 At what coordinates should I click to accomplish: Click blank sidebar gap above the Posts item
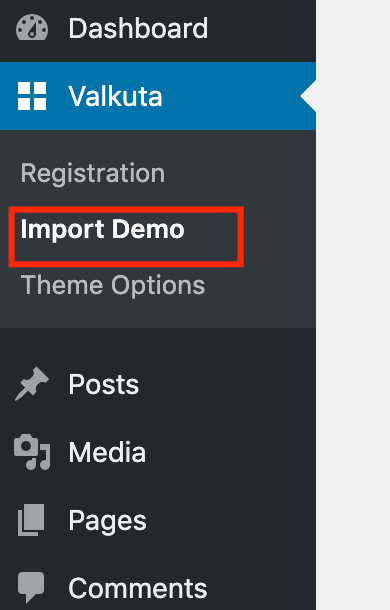158,345
